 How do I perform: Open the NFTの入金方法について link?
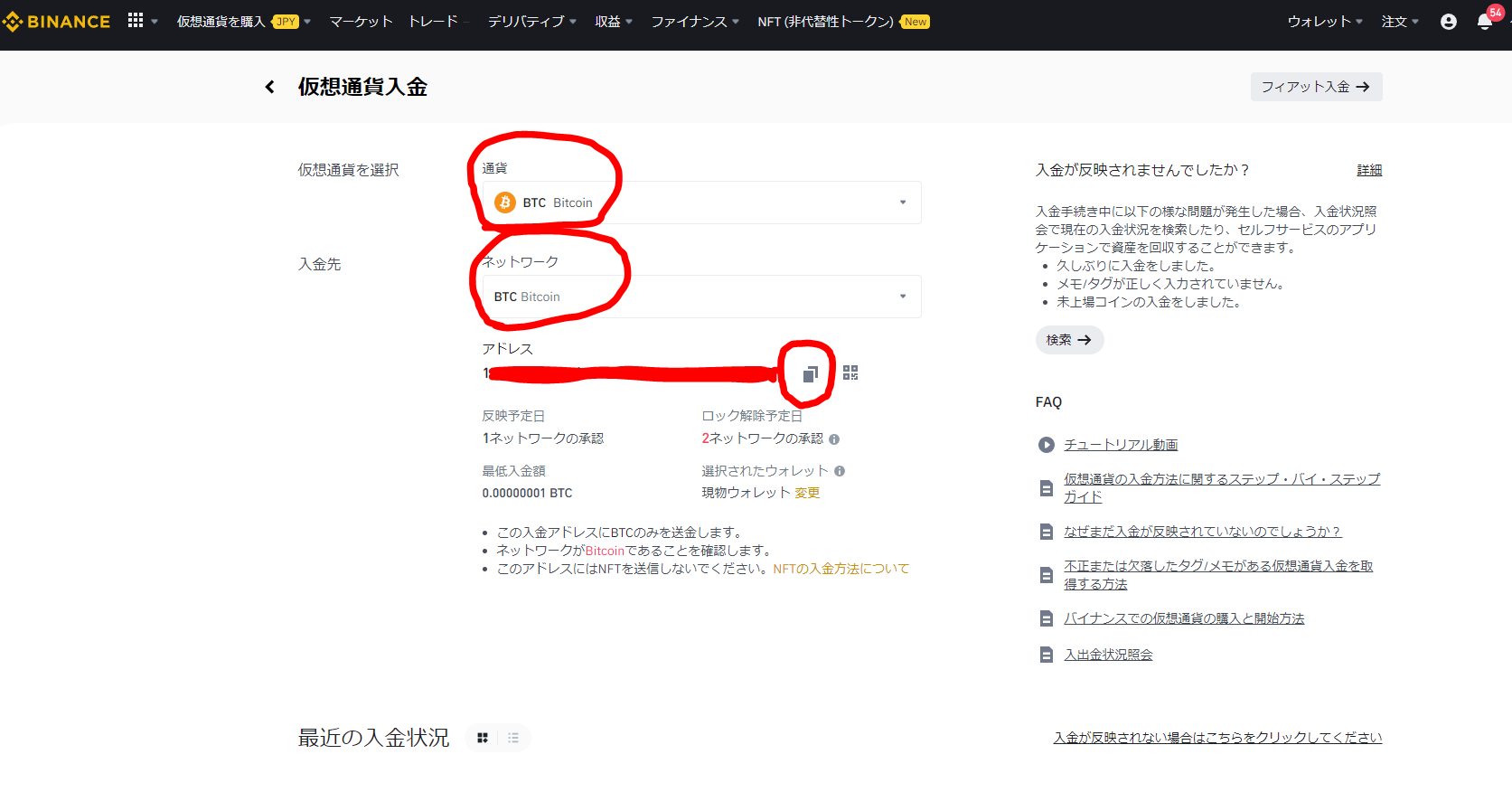[841, 569]
